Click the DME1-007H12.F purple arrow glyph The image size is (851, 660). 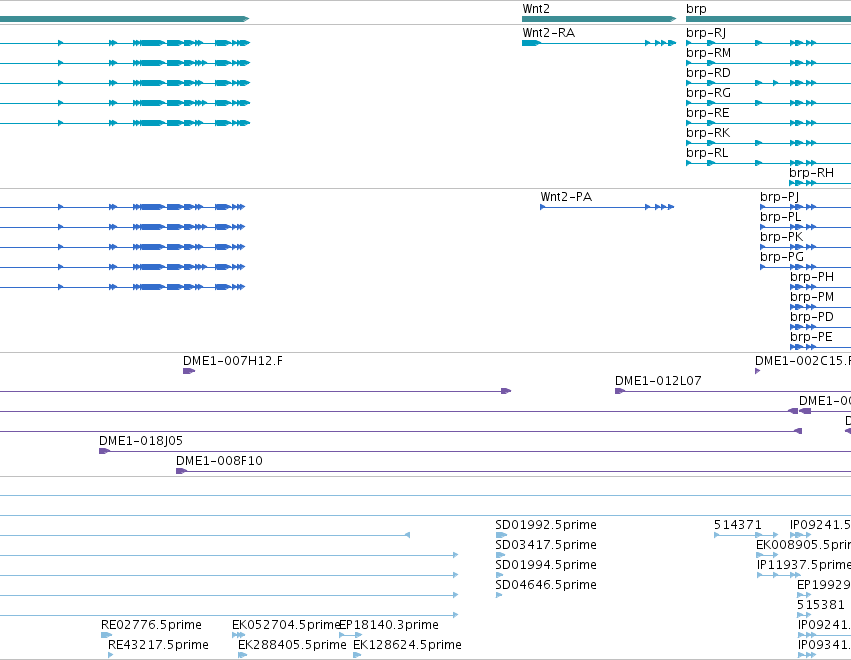point(189,371)
